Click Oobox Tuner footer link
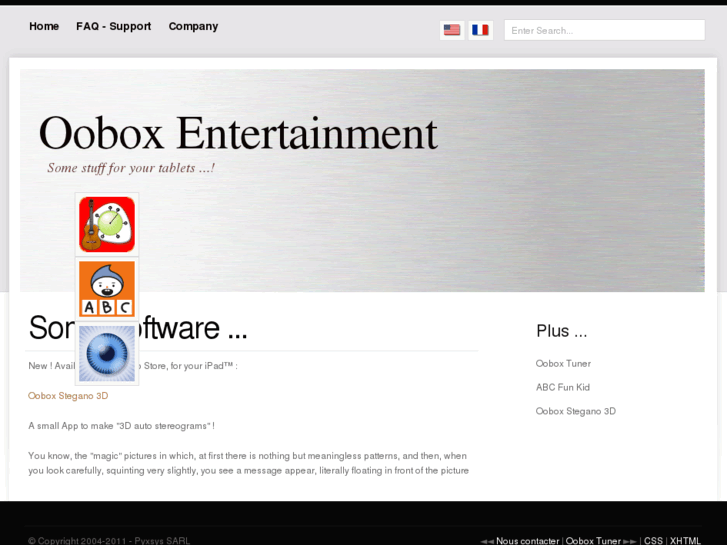This screenshot has width=727, height=545. 593,541
